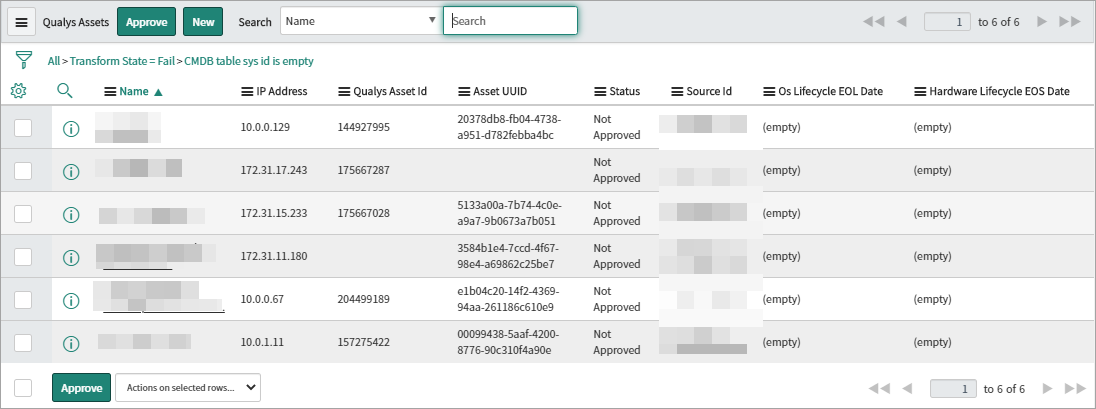This screenshot has height=409, width=1096.
Task: Click the Status column header text
Action: tap(625, 92)
